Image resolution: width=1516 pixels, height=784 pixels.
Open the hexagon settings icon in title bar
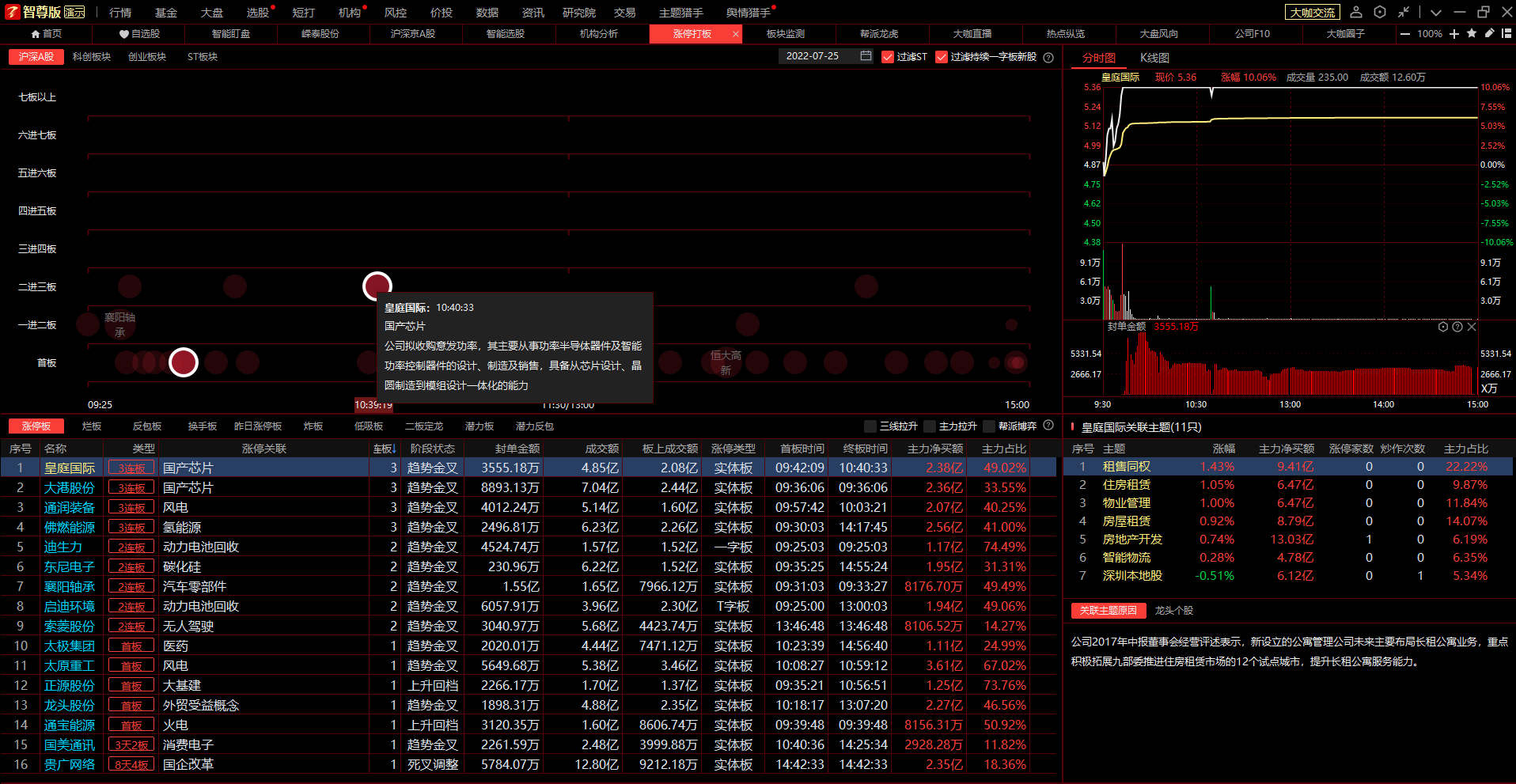coord(1380,12)
